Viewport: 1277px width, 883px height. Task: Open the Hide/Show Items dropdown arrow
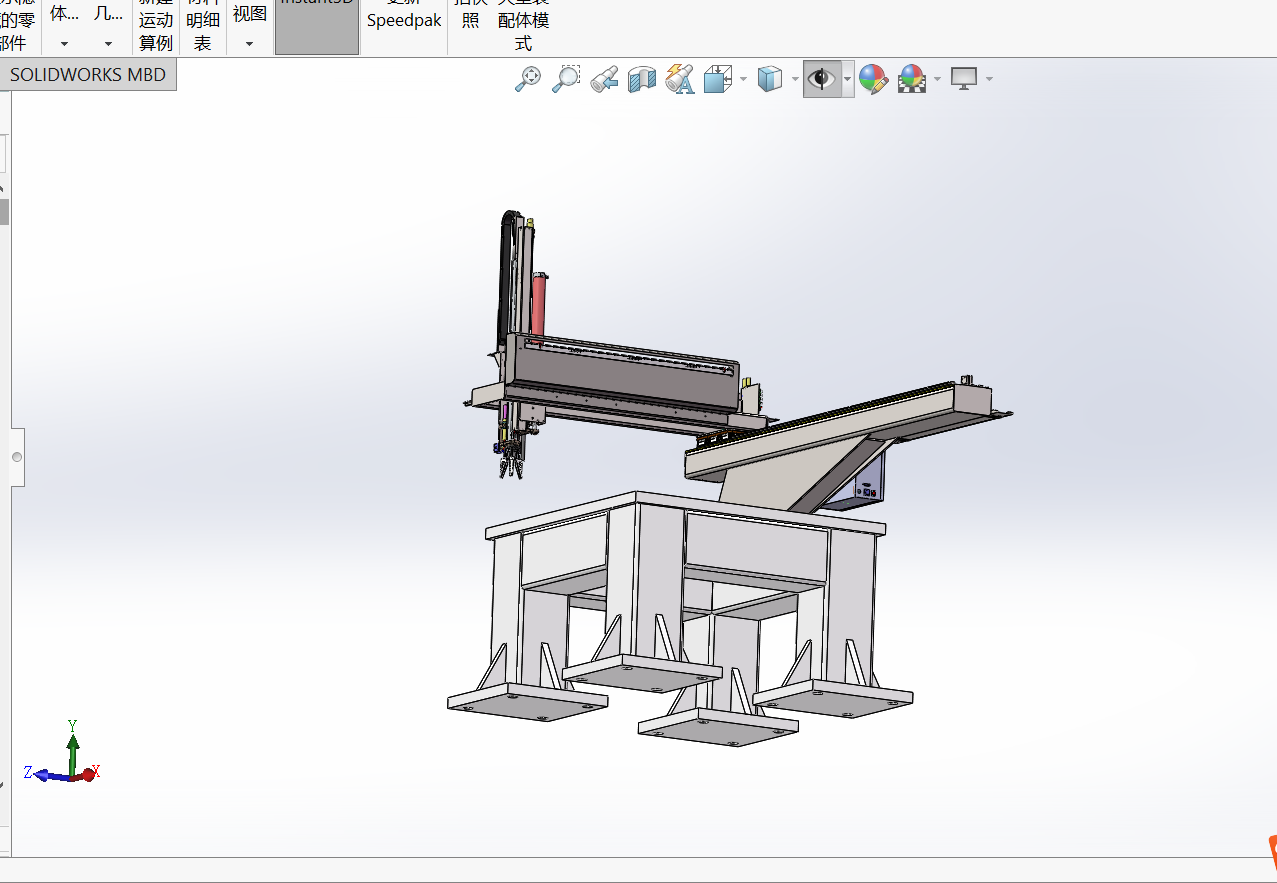click(847, 79)
